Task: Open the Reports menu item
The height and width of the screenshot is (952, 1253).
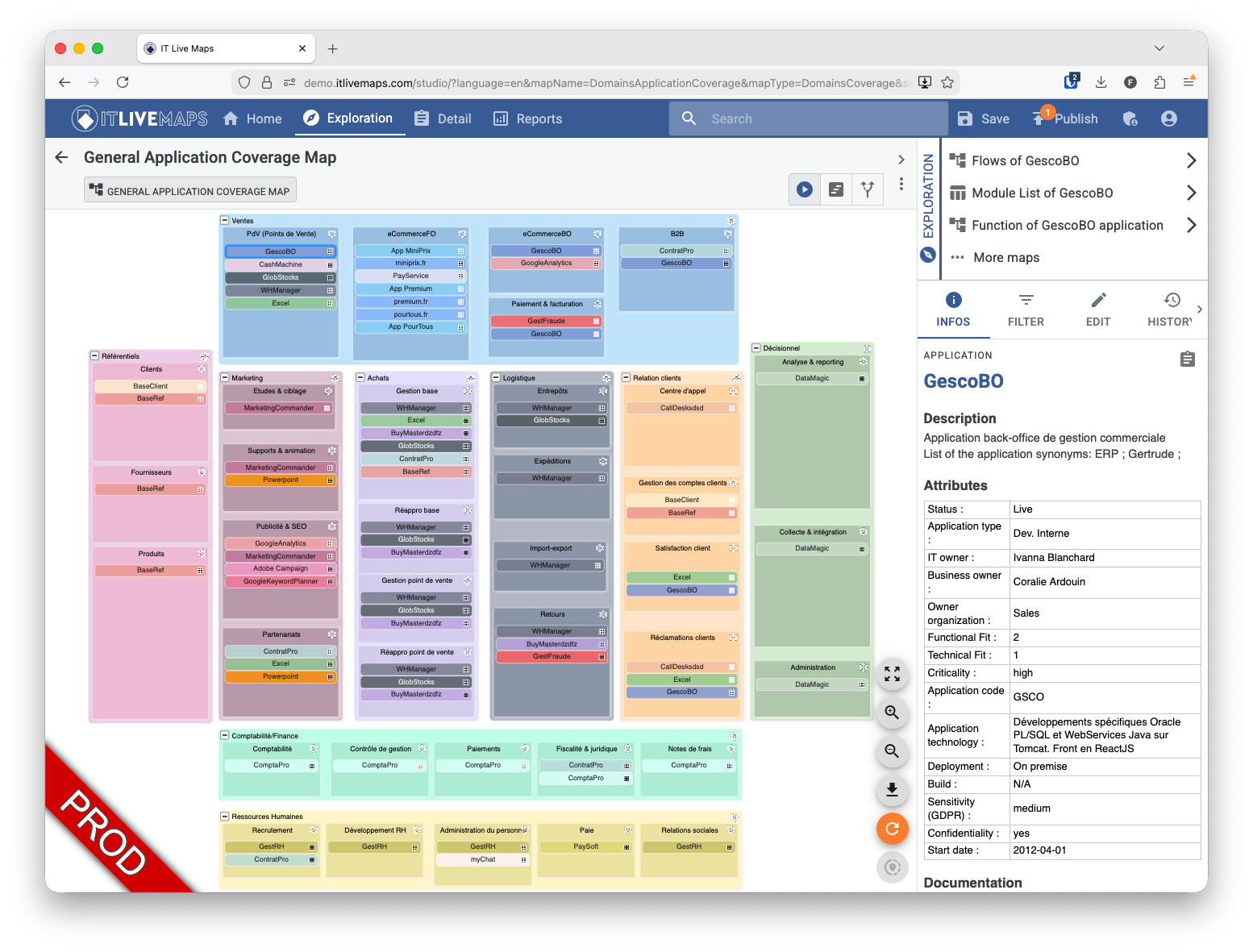Action: 527,118
